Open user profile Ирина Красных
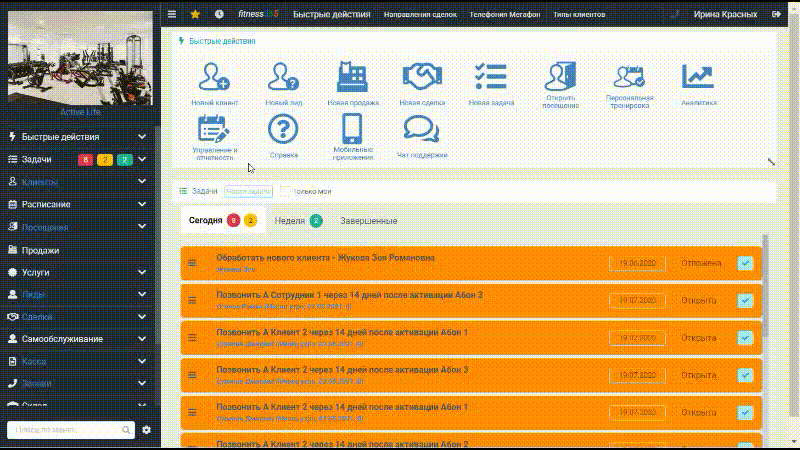The width and height of the screenshot is (800, 450). tap(725, 14)
